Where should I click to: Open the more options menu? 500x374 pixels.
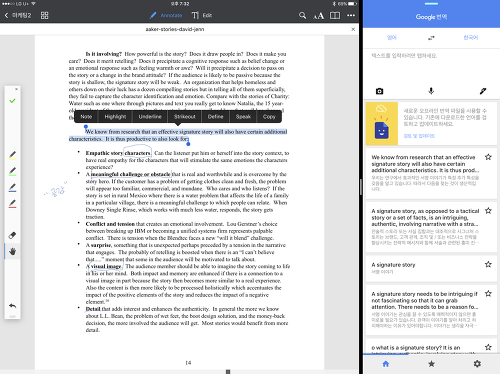(351, 15)
